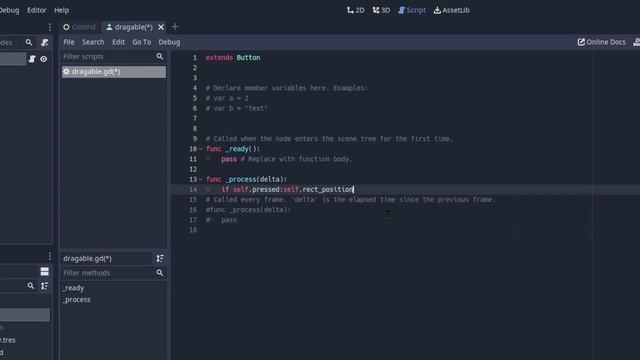Toggle alphabetical sorting of methods list
640x360 pixels.
click(x=160, y=258)
